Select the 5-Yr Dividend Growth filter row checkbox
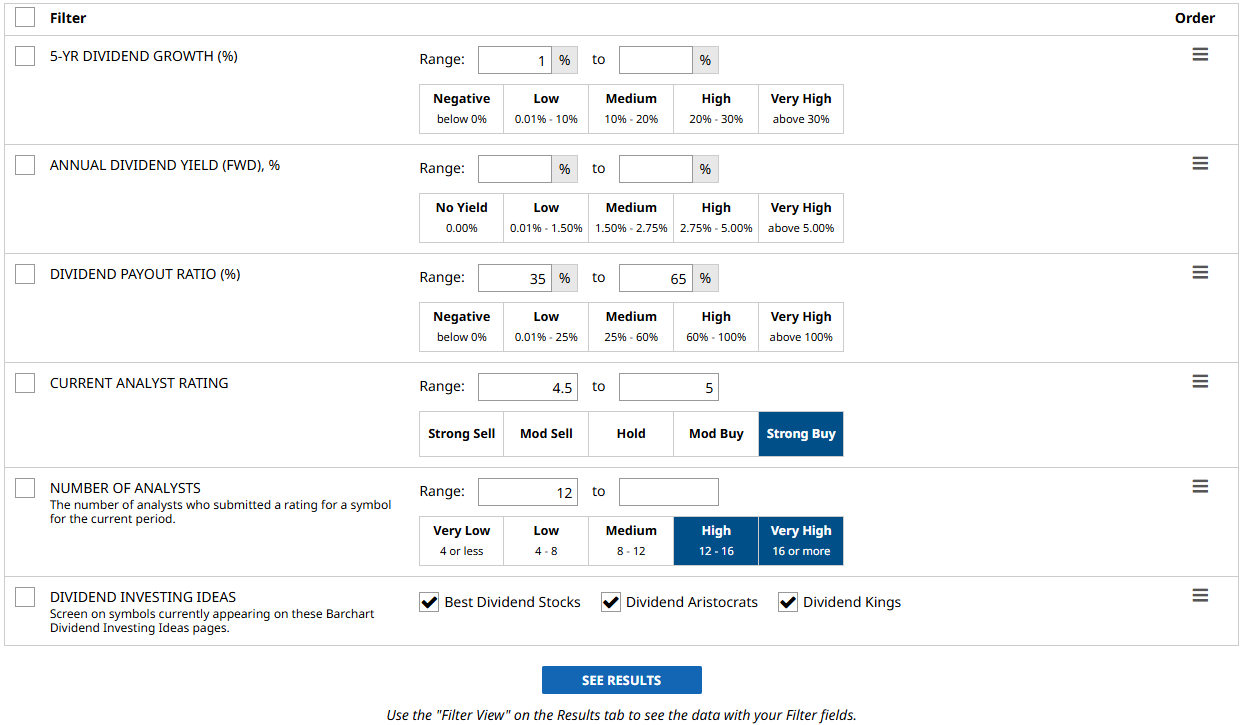The height and width of the screenshot is (725, 1244). tap(25, 57)
